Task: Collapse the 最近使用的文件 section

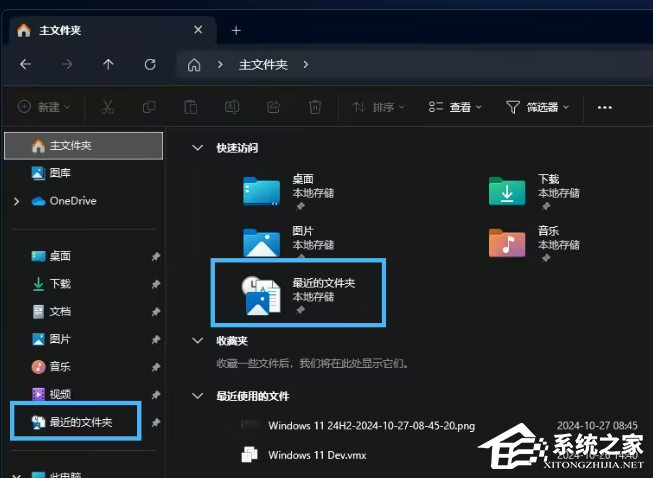Action: tap(197, 396)
